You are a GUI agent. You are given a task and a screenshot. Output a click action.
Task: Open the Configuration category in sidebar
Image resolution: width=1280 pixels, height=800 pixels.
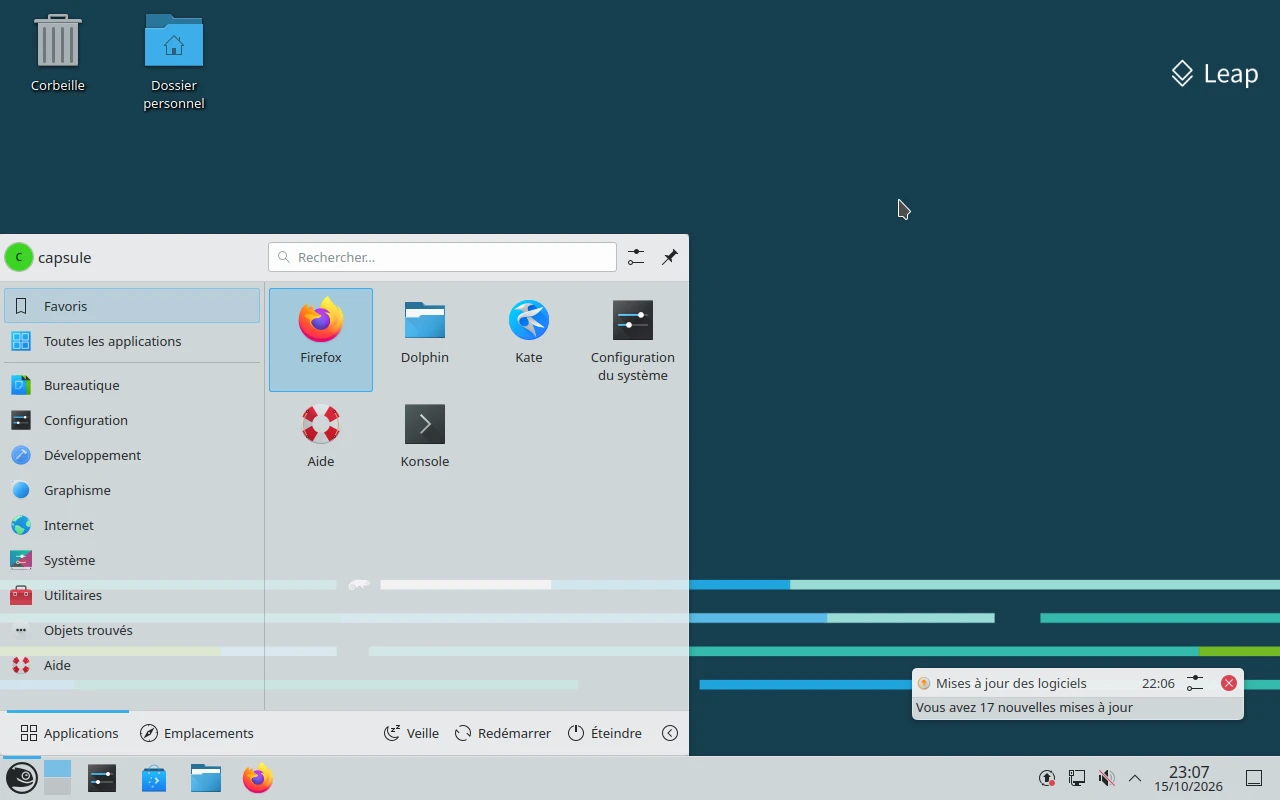pos(132,420)
